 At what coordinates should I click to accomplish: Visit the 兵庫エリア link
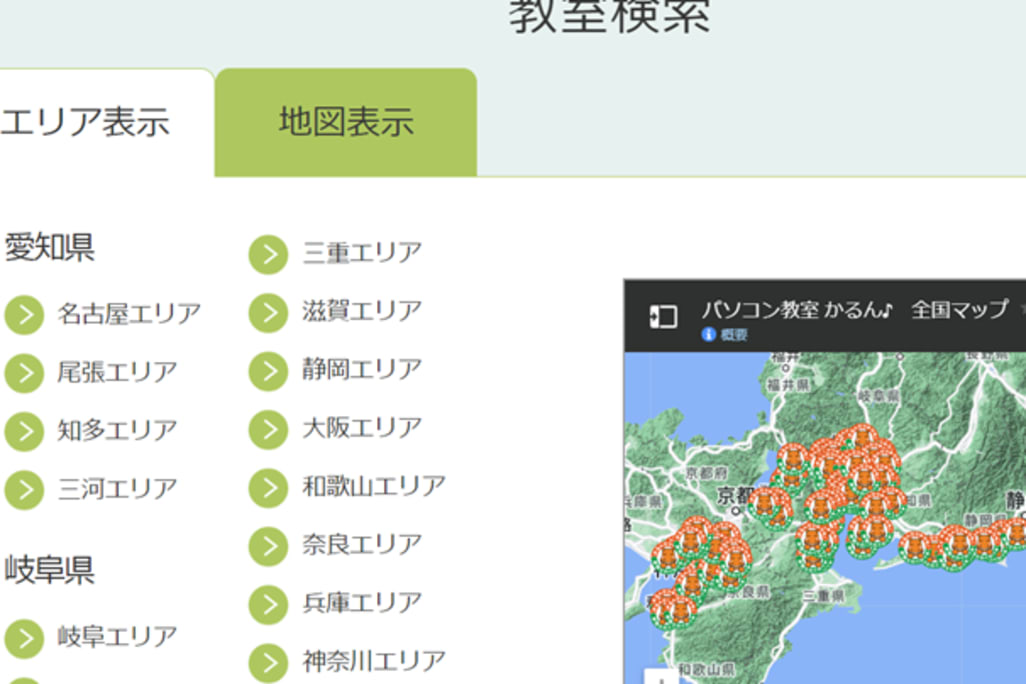pyautogui.click(x=362, y=603)
